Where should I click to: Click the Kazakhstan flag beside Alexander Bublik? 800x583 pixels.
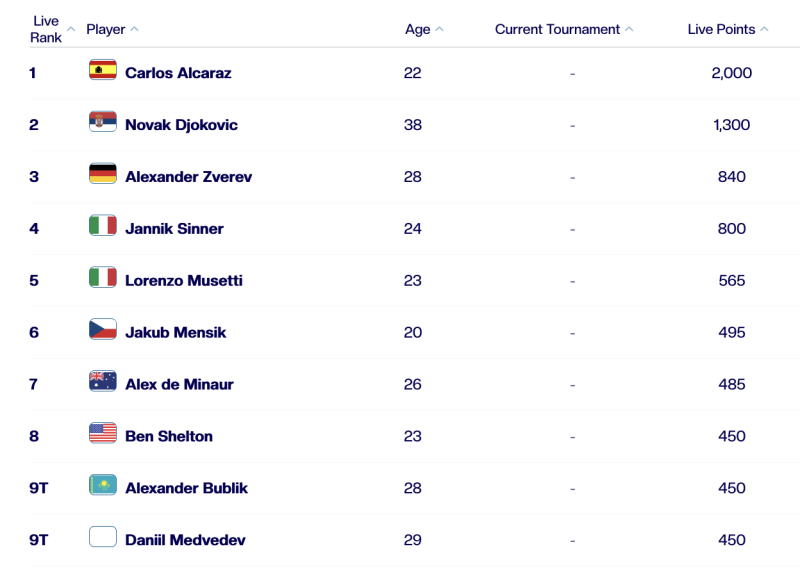103,487
